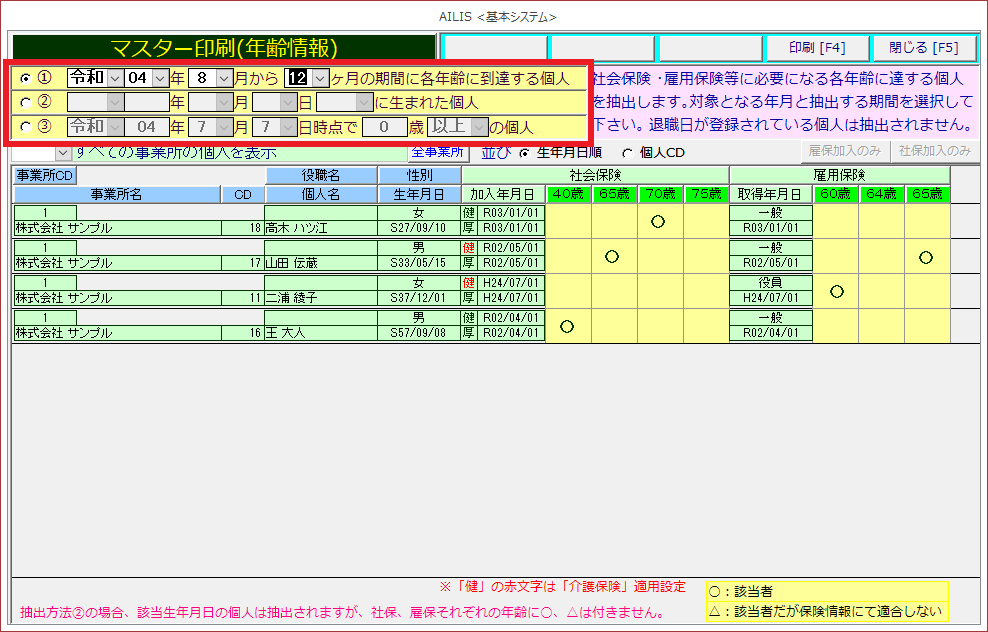Image resolution: width=988 pixels, height=632 pixels.
Task: Select radio option ③ for age at date
Action: [x=25, y=127]
